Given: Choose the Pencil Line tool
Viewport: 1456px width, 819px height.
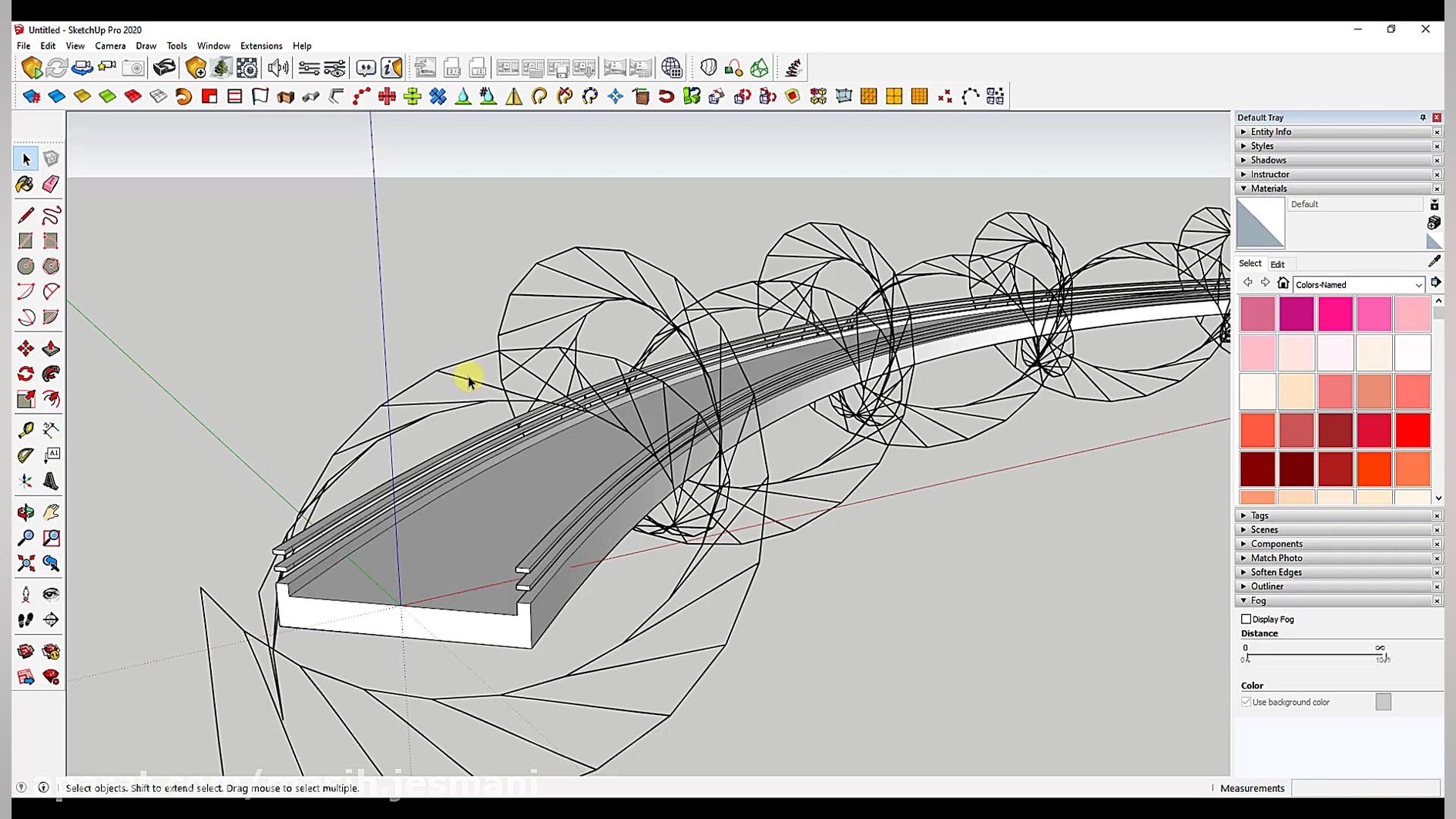Looking at the screenshot, I should click(25, 216).
